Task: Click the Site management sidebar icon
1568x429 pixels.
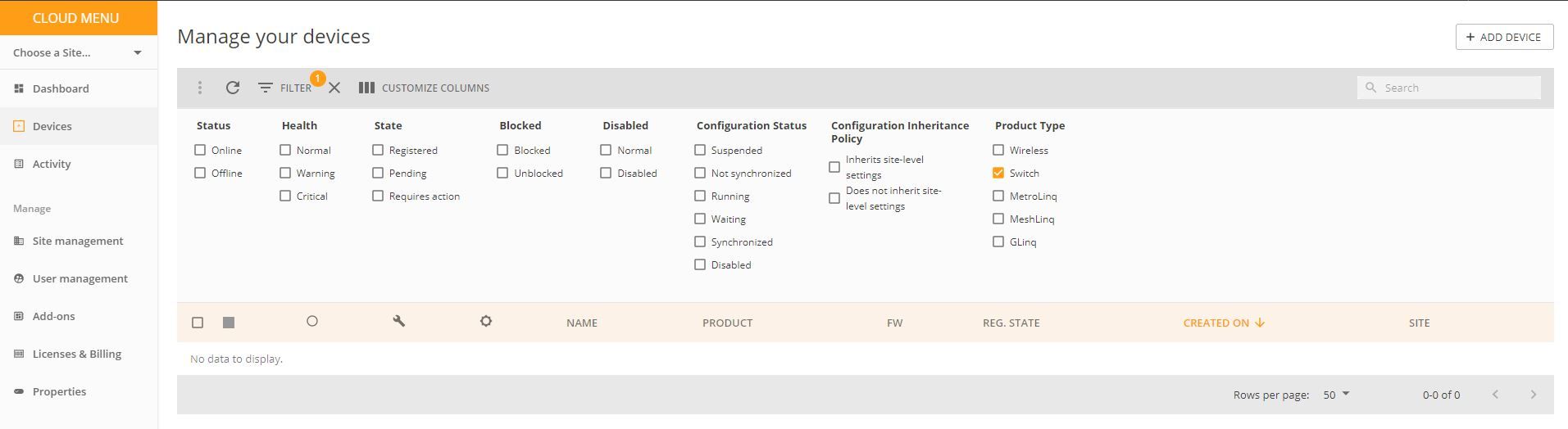Action: tap(19, 241)
